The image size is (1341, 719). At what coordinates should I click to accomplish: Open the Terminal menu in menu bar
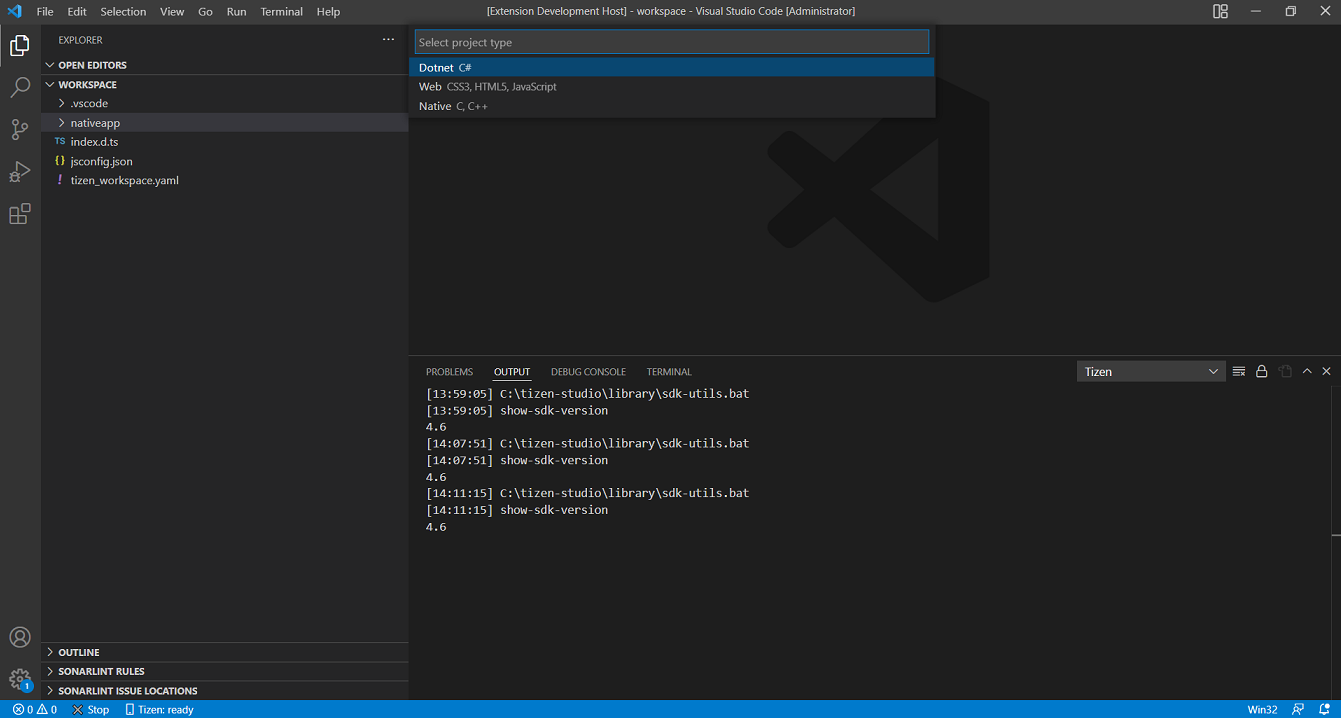(281, 12)
